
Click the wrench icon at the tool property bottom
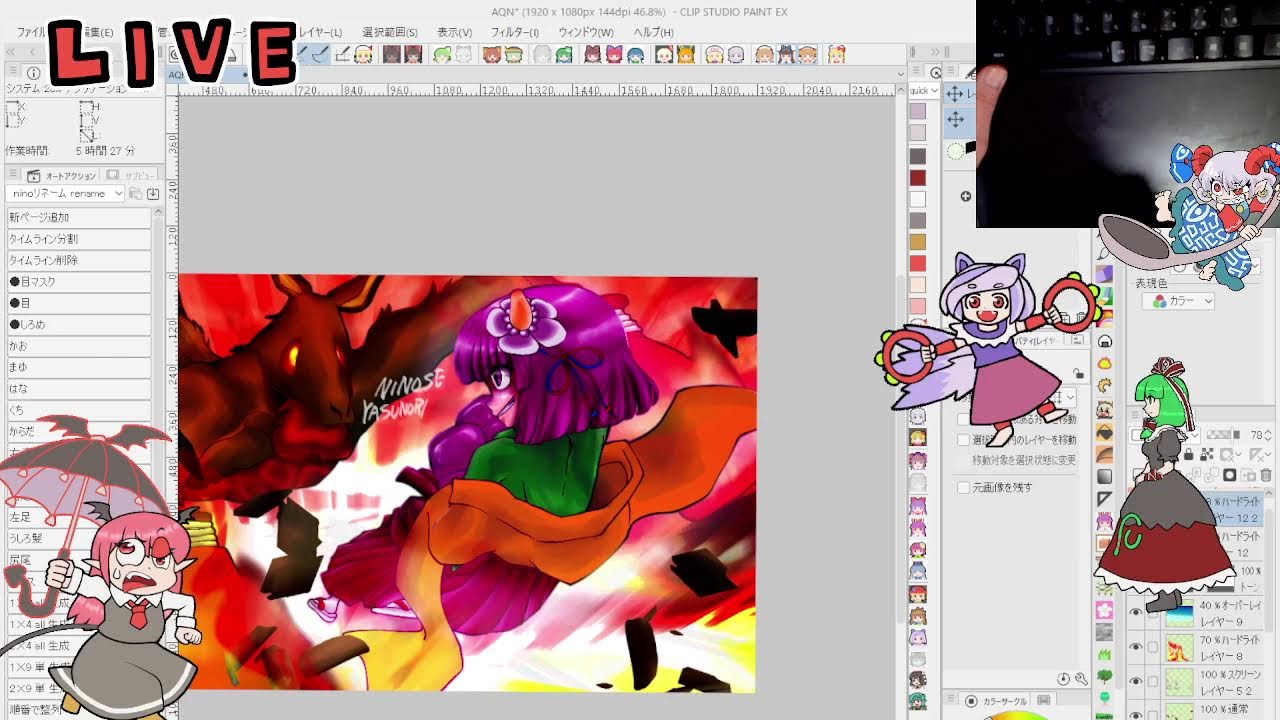click(1081, 679)
